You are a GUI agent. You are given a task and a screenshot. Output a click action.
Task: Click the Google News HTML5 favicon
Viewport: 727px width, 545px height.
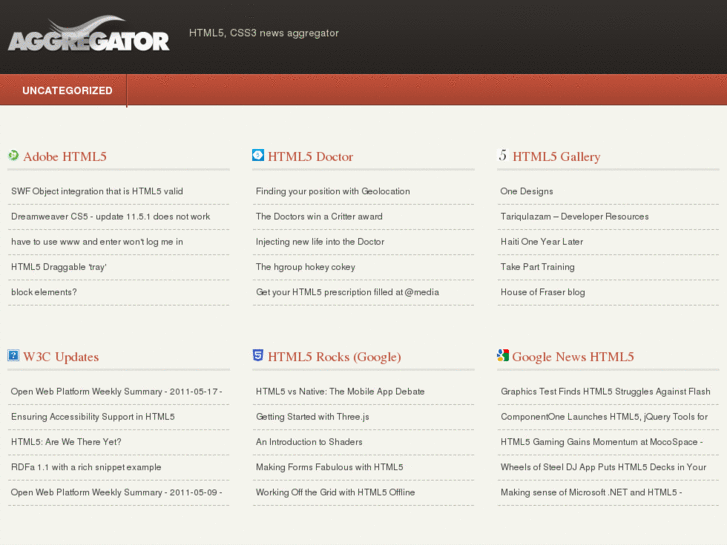coord(503,355)
